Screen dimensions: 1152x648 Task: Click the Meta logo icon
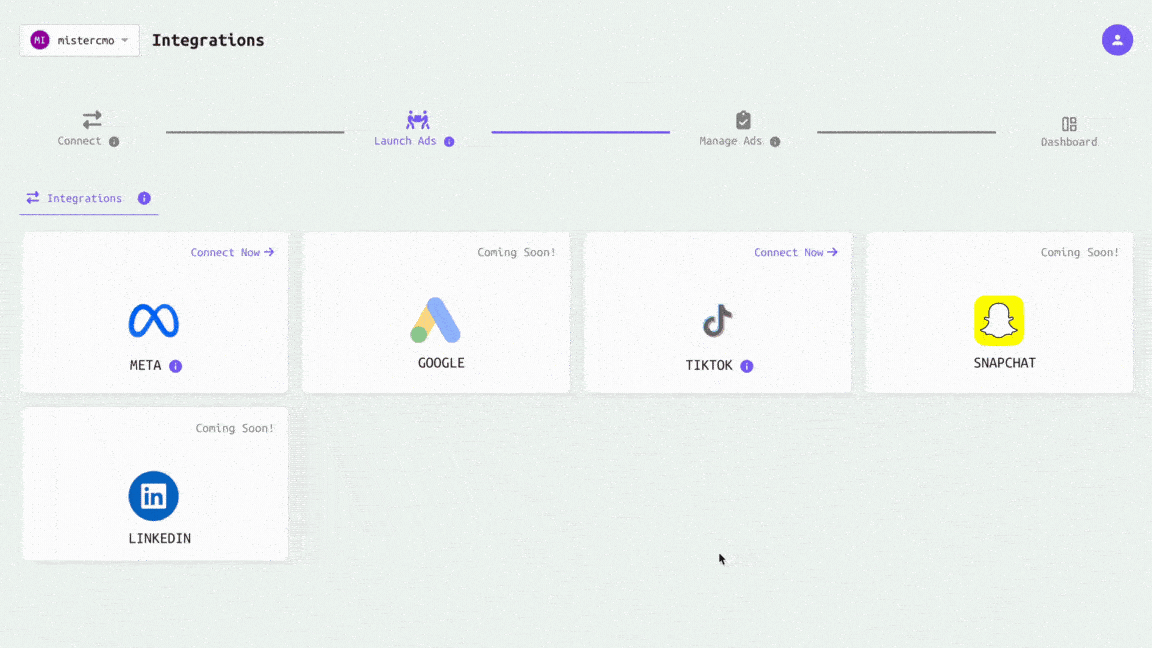tap(153, 320)
